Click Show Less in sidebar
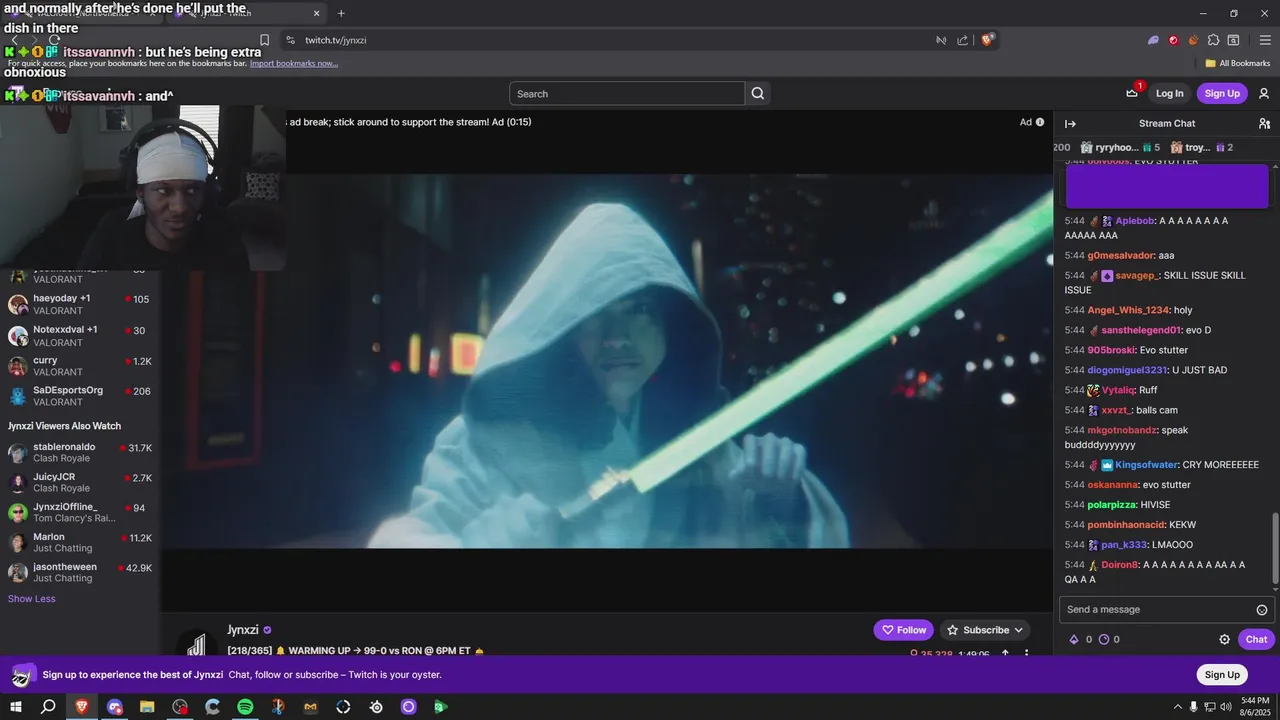The image size is (1280, 720). point(32,599)
